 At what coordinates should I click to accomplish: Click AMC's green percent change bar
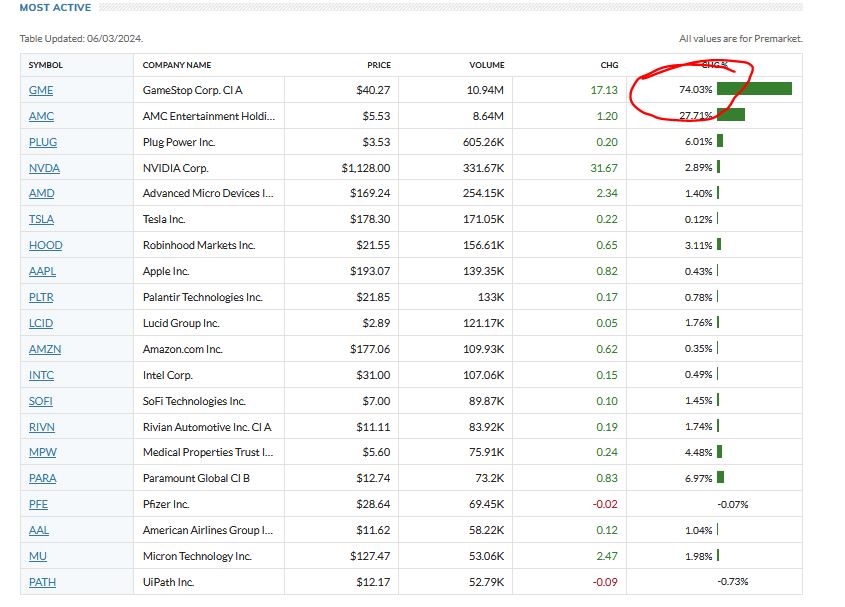[x=731, y=115]
